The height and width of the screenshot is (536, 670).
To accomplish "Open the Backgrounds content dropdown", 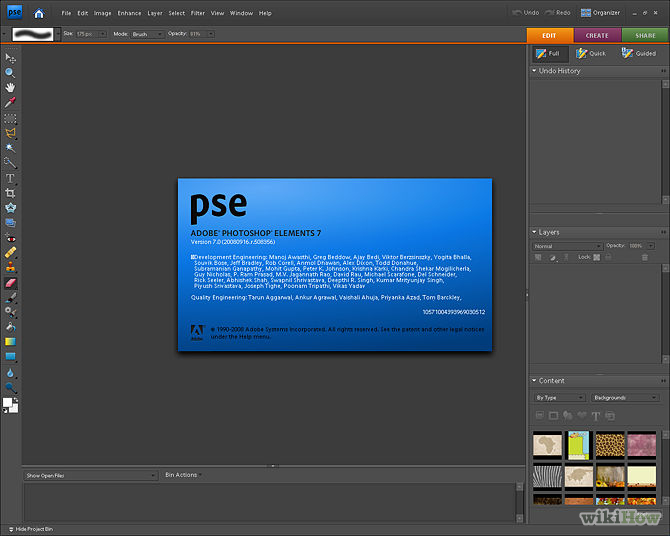I will 625,398.
